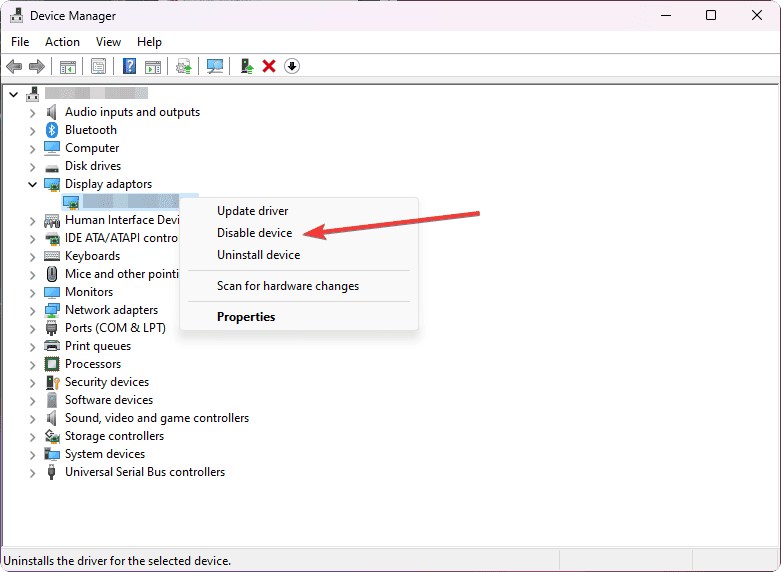Screen dimensions: 781x572
Task: Click the Properties sheet toolbar icon
Action: [x=99, y=66]
